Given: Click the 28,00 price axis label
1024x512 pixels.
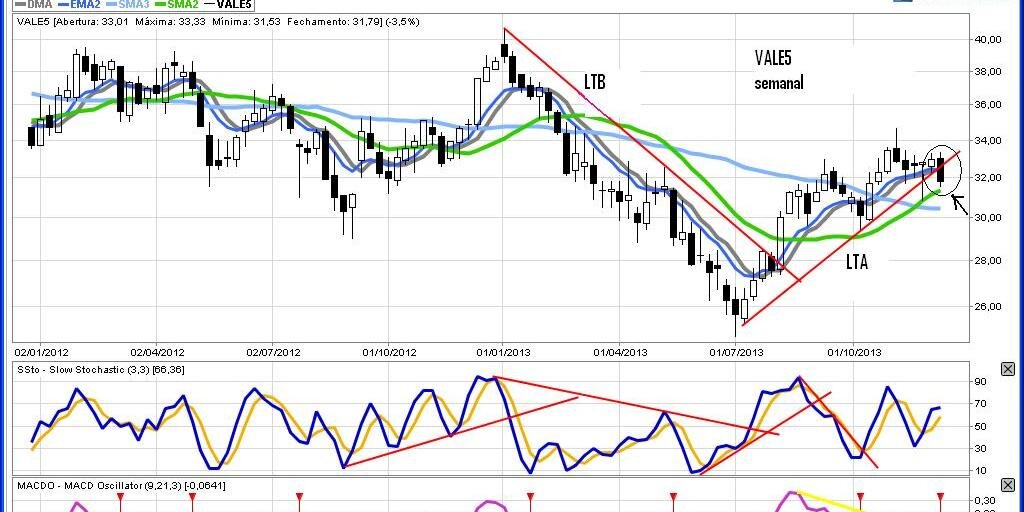Looking at the screenshot, I should pyautogui.click(x=988, y=261).
